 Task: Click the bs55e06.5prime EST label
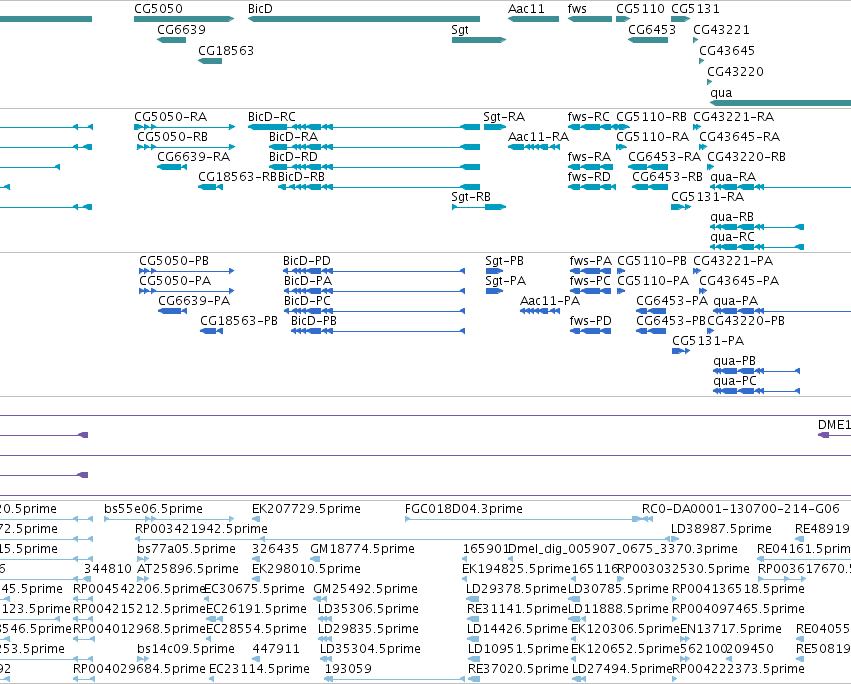[x=153, y=509]
